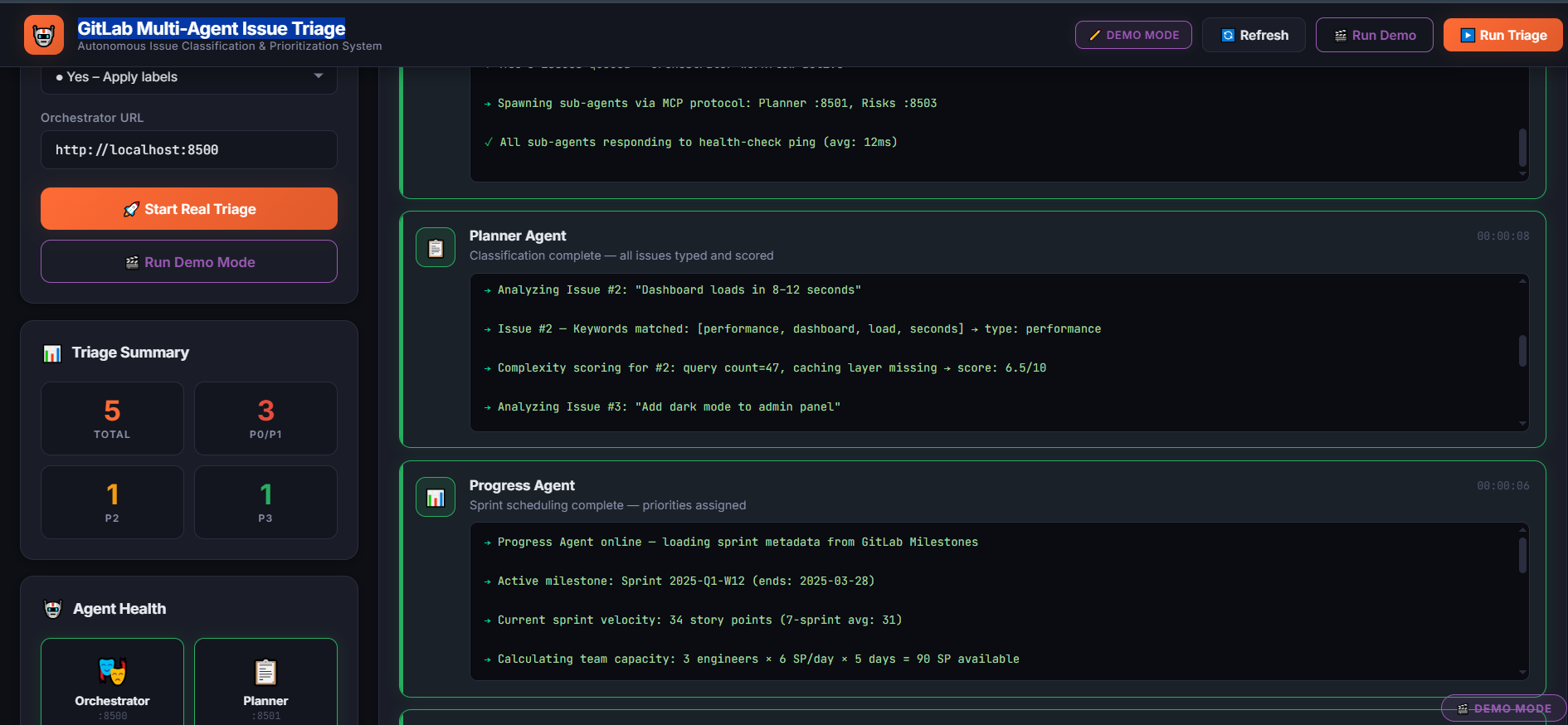Click the GitLab Multi-Agent Issue Triage title
This screenshot has height=725, width=1568.
click(212, 28)
